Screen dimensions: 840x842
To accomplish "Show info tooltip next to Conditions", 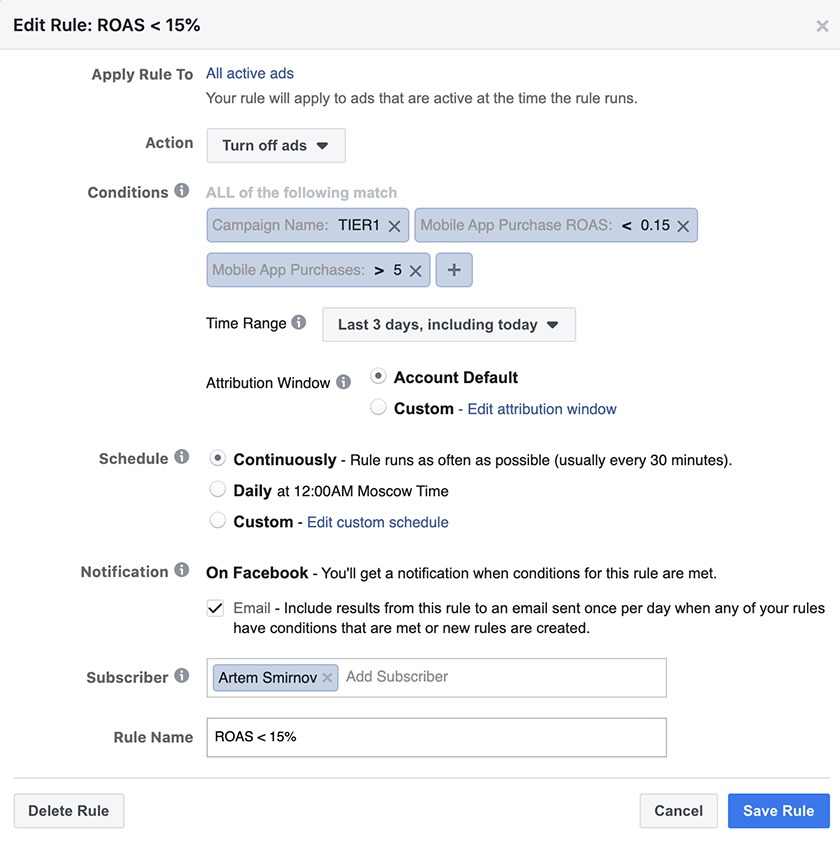I will pos(181,191).
